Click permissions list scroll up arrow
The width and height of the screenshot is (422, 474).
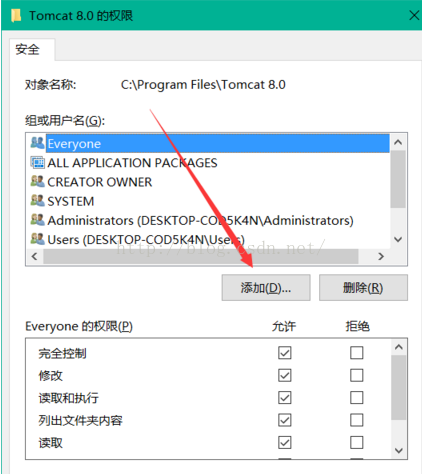[399, 347]
